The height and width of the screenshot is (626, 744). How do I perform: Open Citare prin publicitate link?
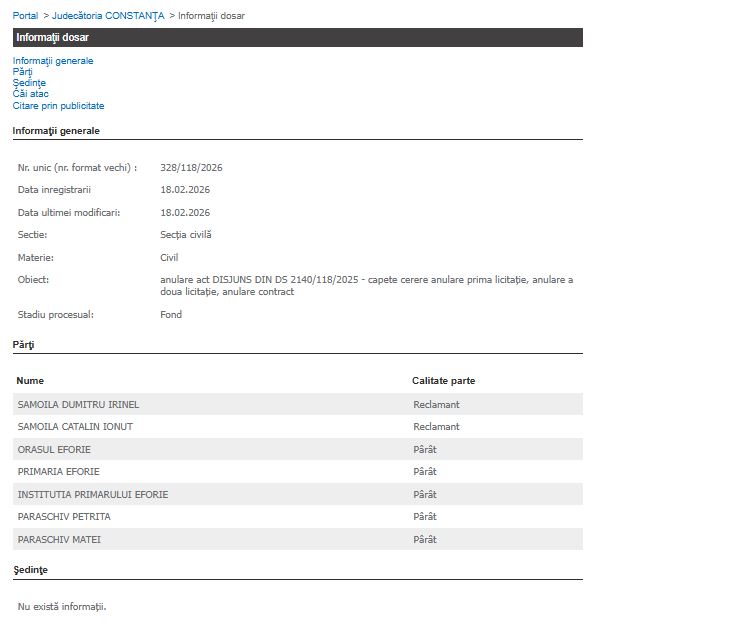58,105
